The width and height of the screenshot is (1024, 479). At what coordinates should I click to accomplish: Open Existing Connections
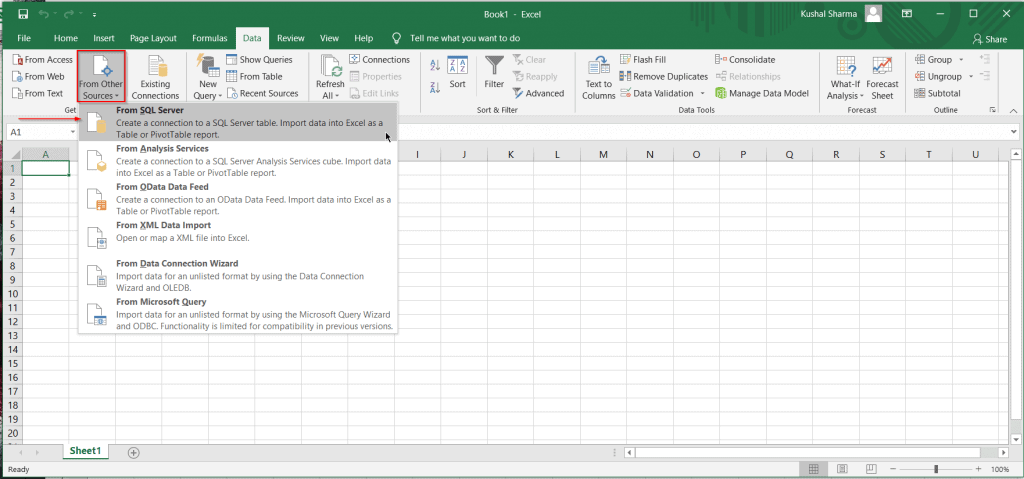click(x=155, y=77)
